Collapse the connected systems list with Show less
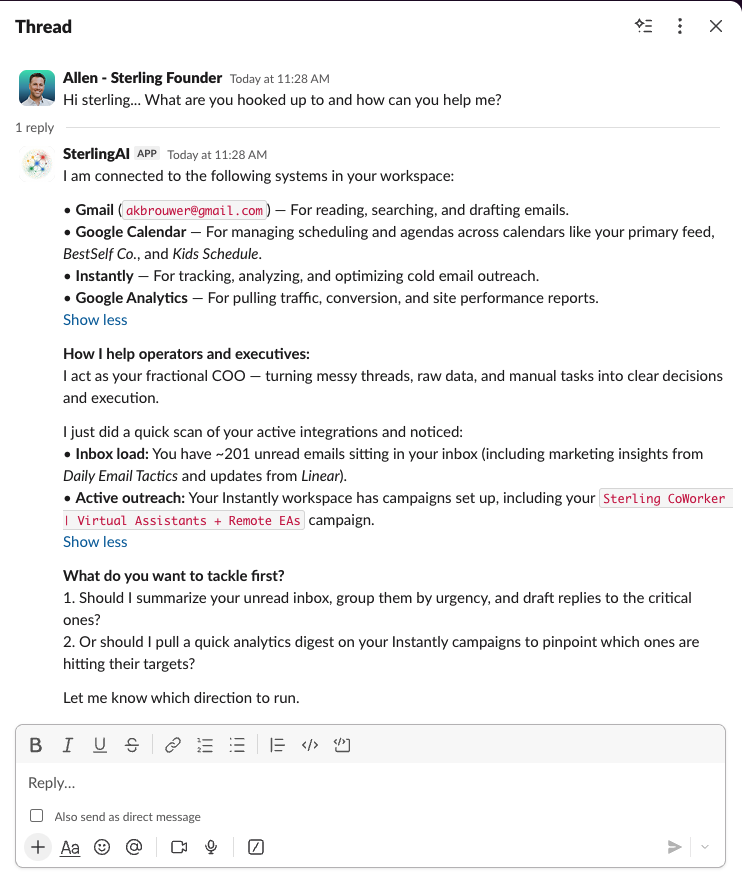 (95, 320)
